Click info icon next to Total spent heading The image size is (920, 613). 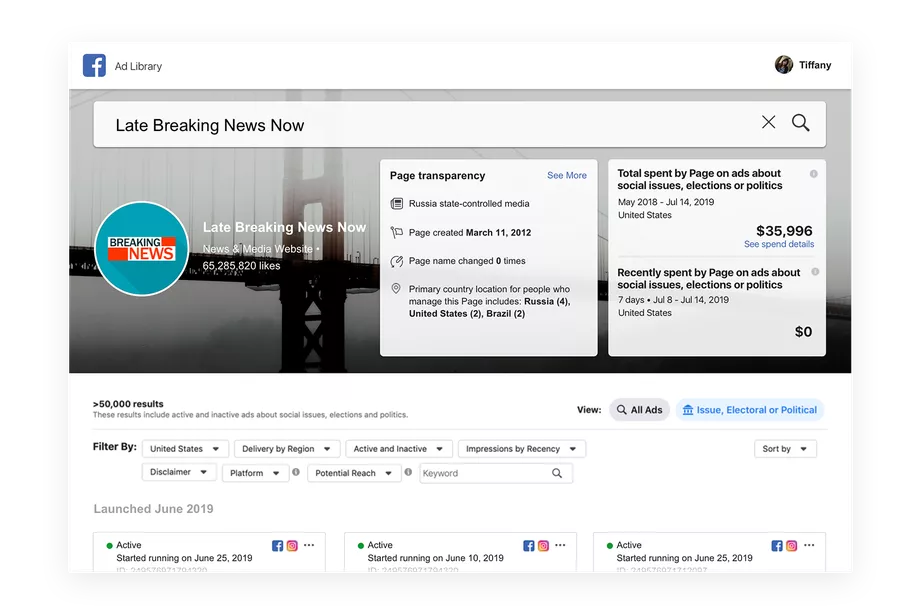tap(814, 174)
